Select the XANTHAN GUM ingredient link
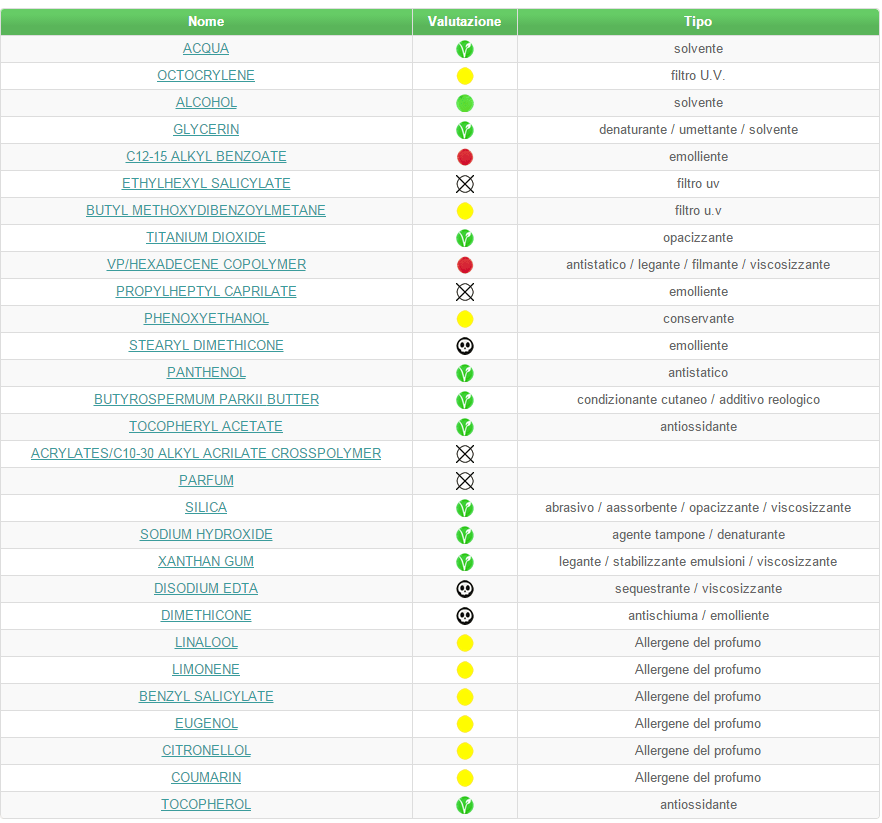 coord(206,562)
